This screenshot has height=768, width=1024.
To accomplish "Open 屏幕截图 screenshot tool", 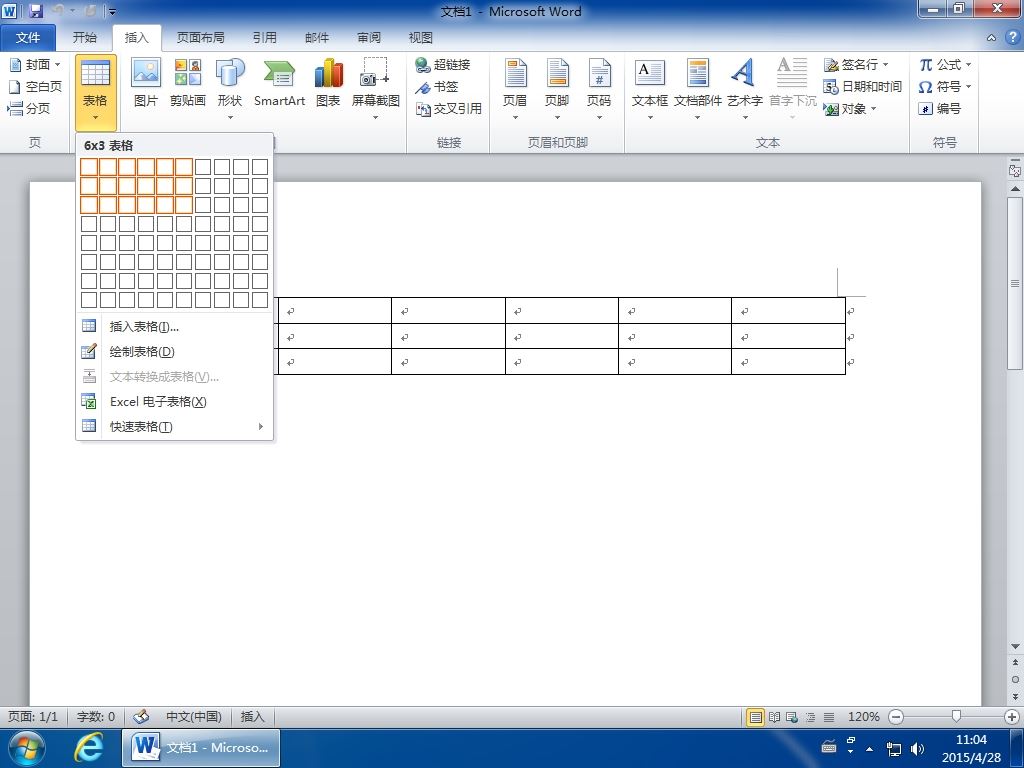I will [376, 88].
